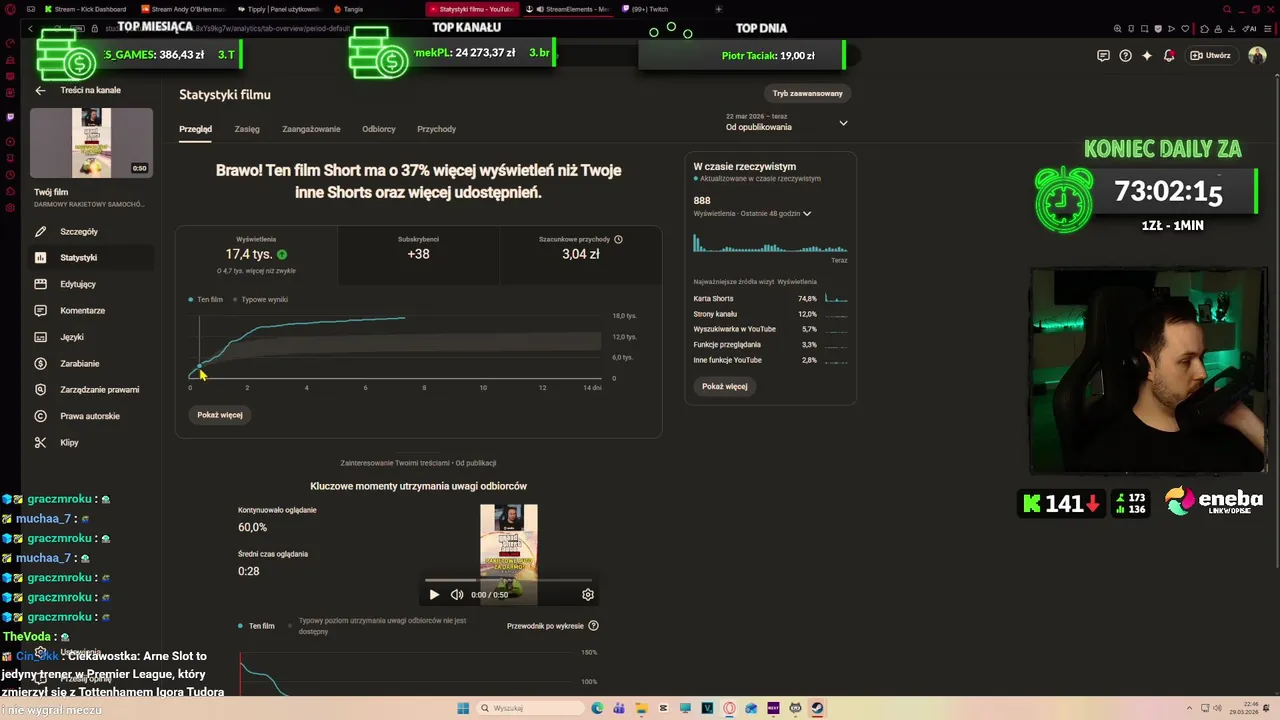Click Karta Shorts traffic source row
The width and height of the screenshot is (1280, 720).
(770, 298)
